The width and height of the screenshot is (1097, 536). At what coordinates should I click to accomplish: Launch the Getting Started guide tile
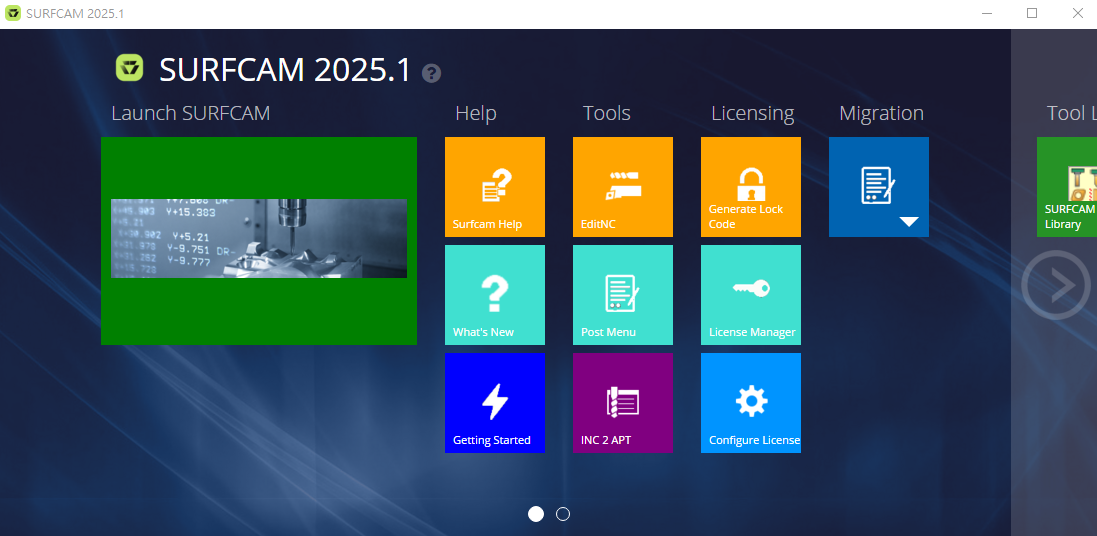click(495, 403)
